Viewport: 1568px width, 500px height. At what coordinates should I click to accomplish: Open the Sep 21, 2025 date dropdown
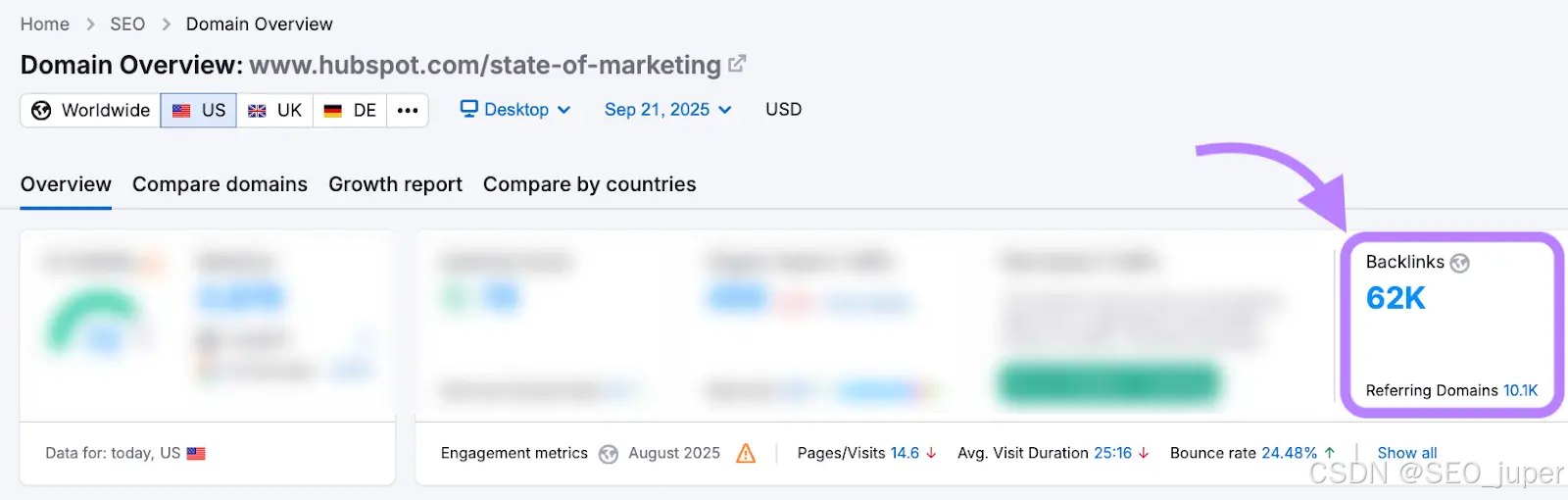coord(667,110)
